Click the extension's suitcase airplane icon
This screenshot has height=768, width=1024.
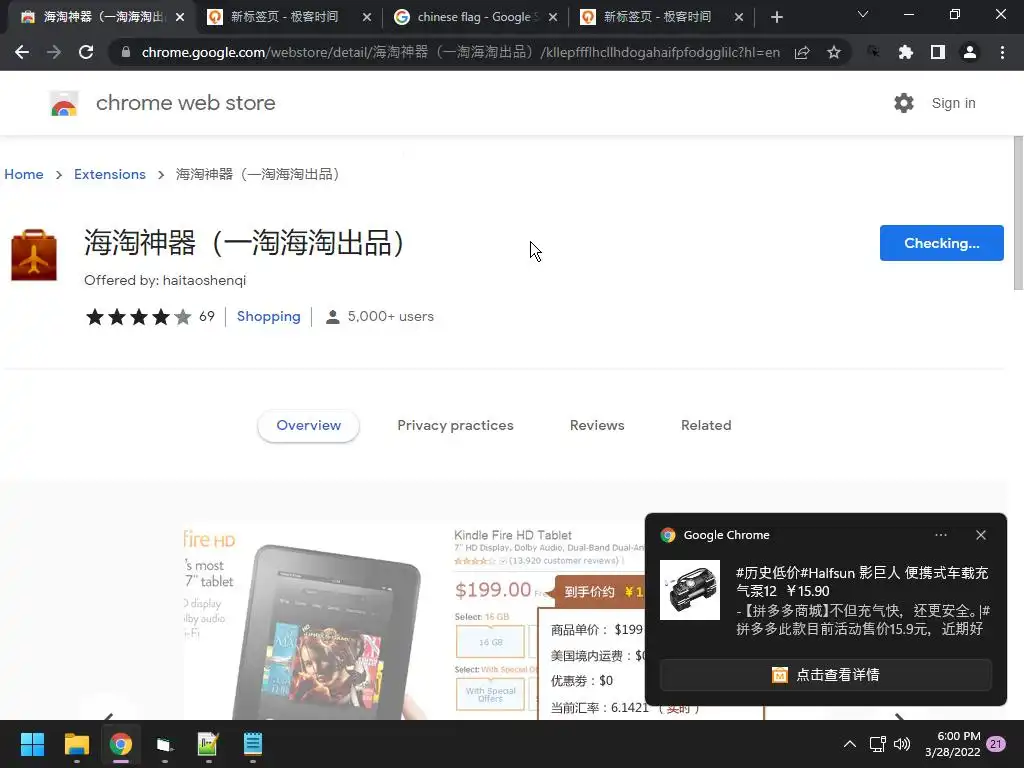pyautogui.click(x=34, y=255)
